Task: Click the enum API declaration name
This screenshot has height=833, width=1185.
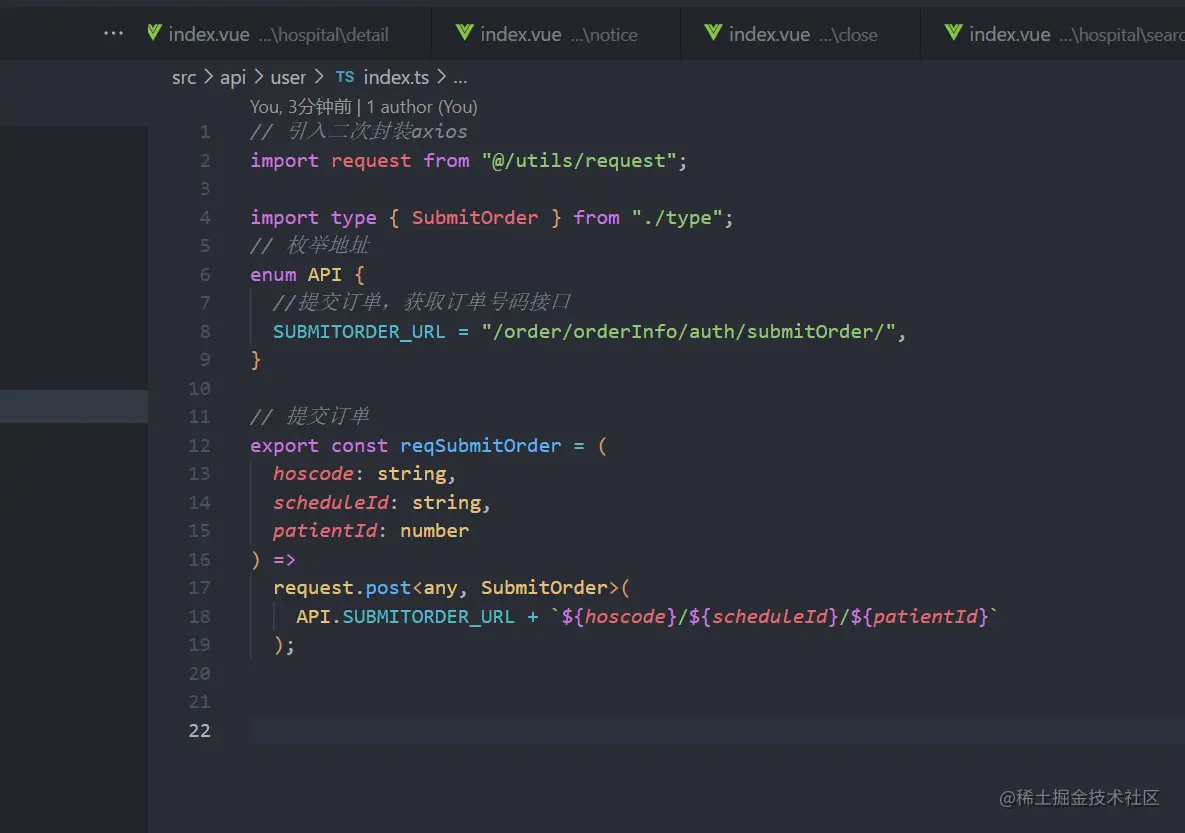Action: tap(324, 275)
